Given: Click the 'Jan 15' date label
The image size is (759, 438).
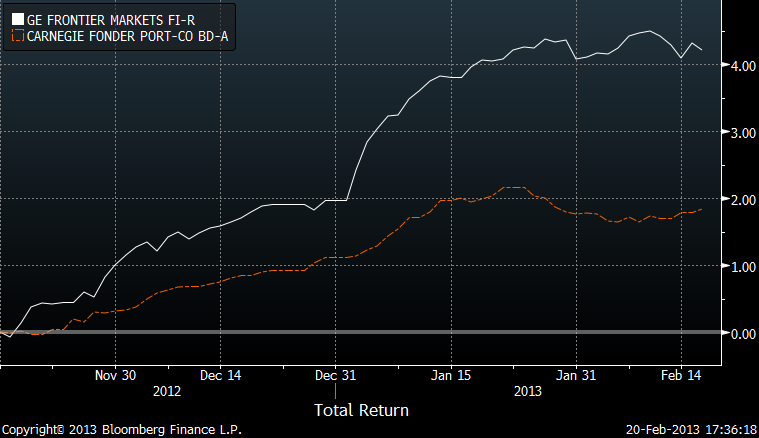Looking at the screenshot, I should click(x=451, y=376).
